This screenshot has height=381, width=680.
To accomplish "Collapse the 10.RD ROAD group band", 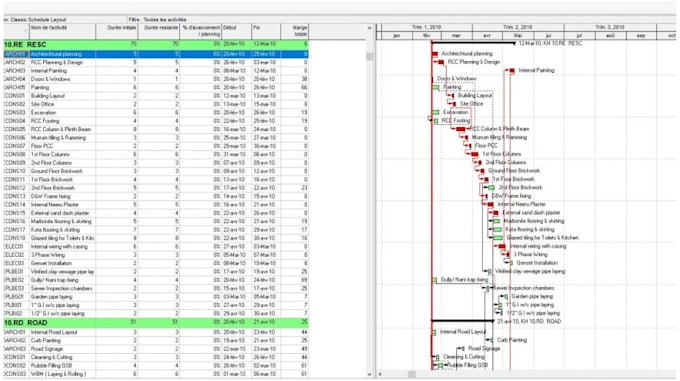I will point(156,322).
